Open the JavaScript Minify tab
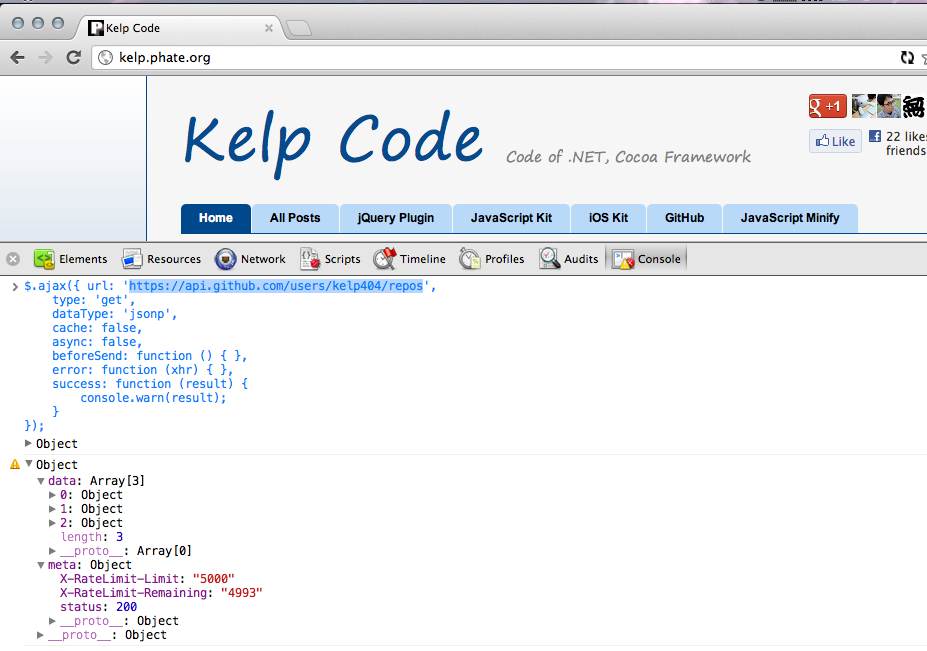 tap(790, 218)
